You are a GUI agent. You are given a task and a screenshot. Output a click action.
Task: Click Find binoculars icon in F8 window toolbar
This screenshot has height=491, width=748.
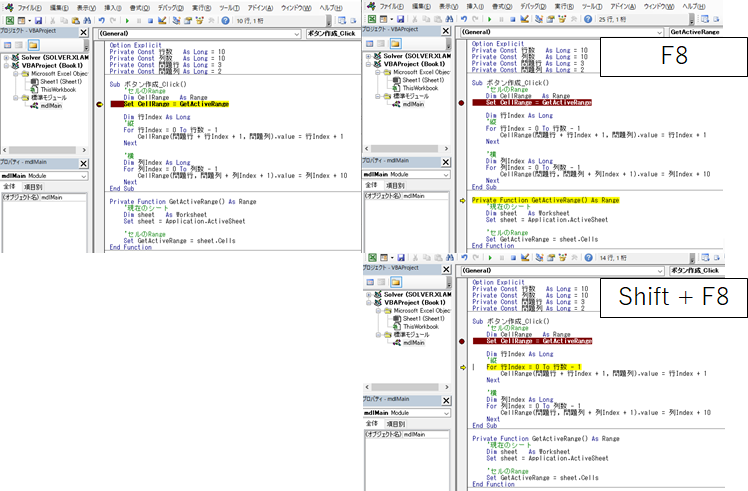449,19
